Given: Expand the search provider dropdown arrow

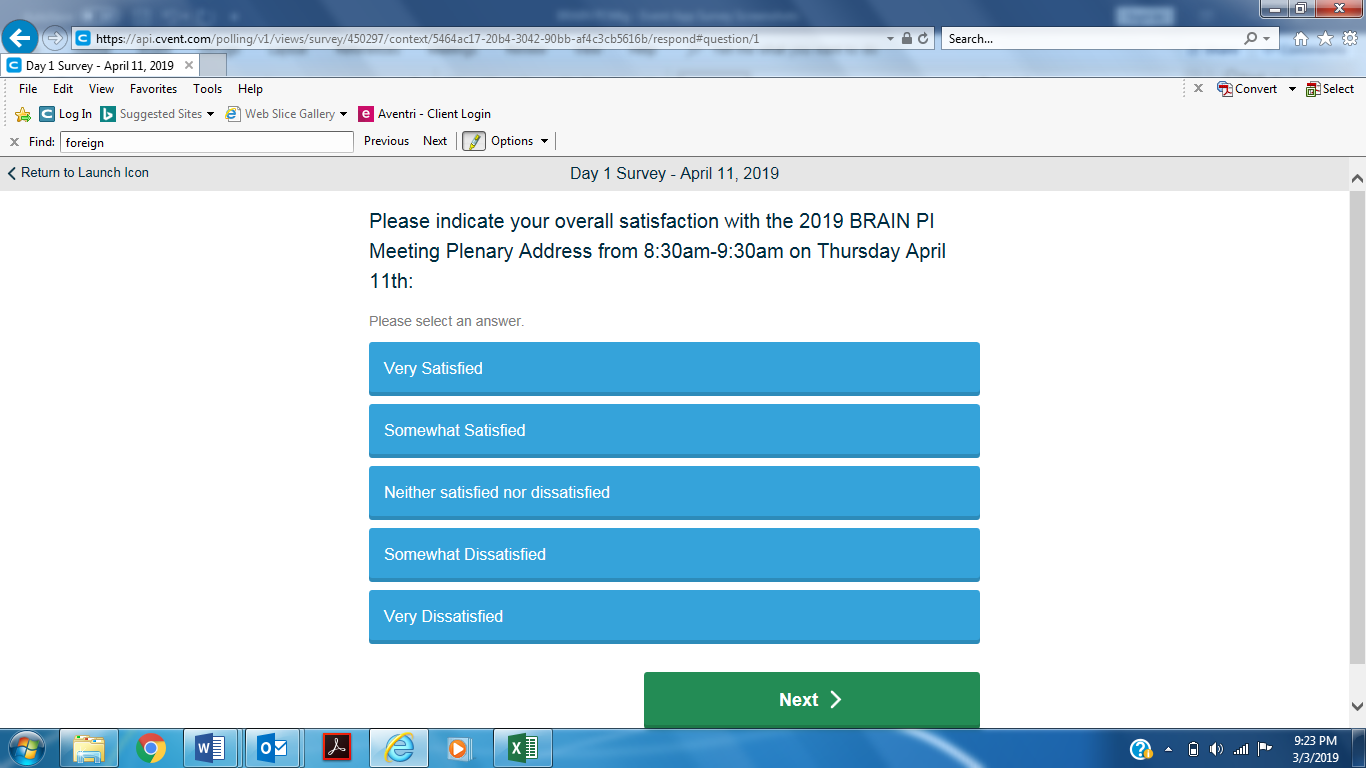Looking at the screenshot, I should (1267, 39).
